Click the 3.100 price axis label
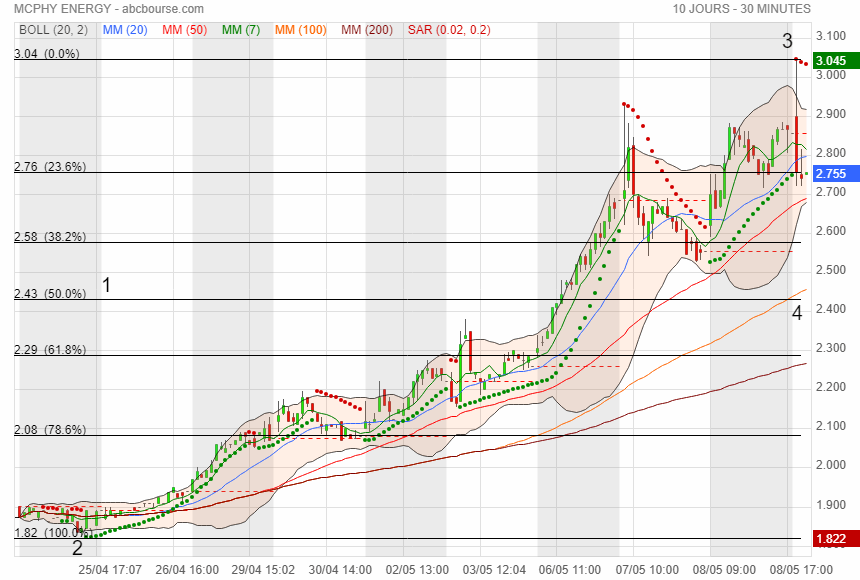The image size is (860, 580). click(831, 36)
